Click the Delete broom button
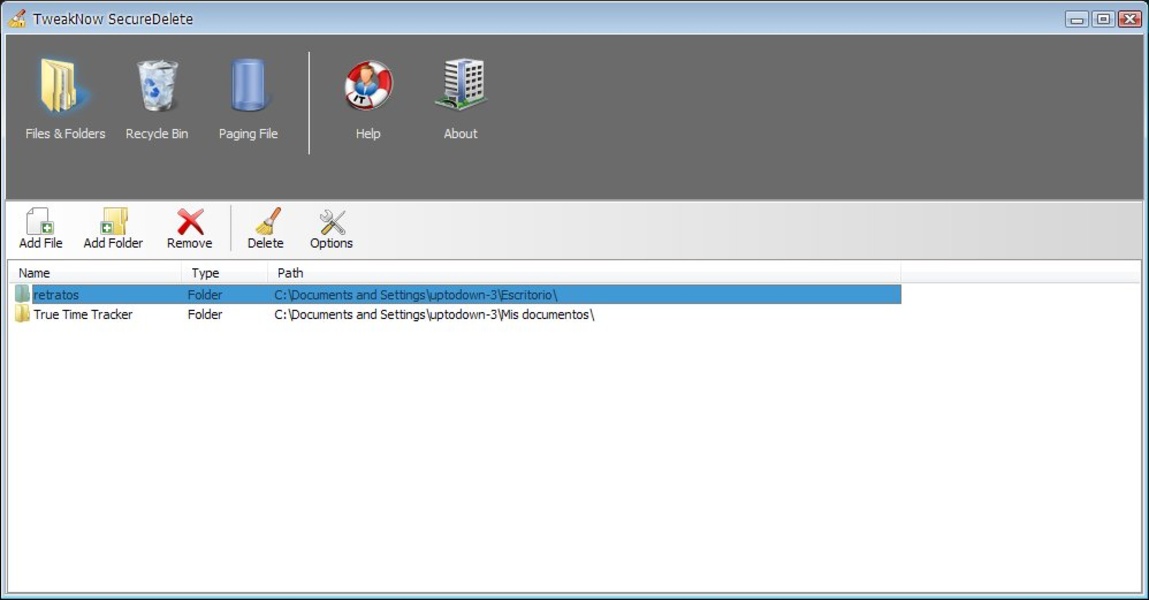The height and width of the screenshot is (600, 1149). [265, 229]
